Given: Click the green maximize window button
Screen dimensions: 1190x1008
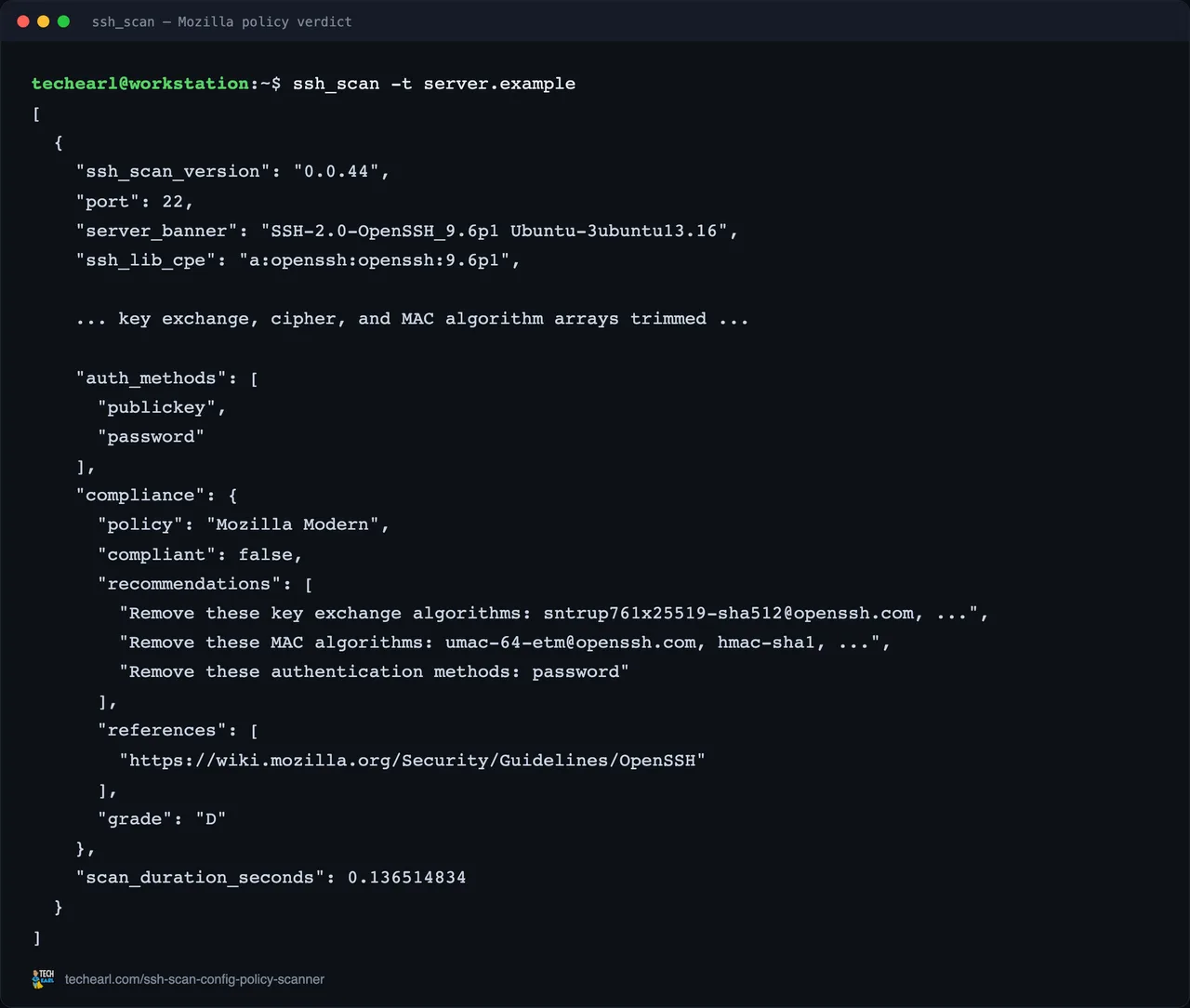Looking at the screenshot, I should pos(63,21).
